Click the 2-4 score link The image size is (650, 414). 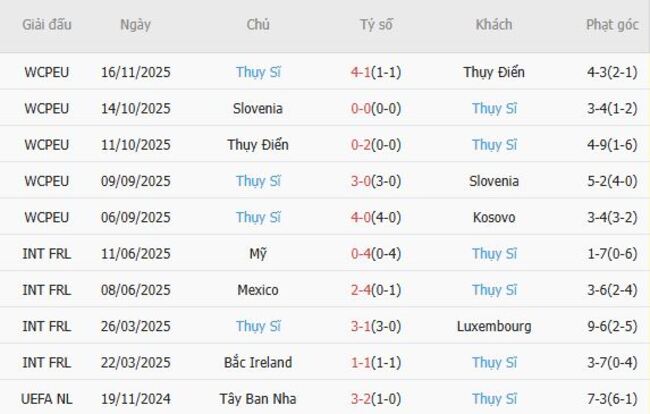(361, 290)
